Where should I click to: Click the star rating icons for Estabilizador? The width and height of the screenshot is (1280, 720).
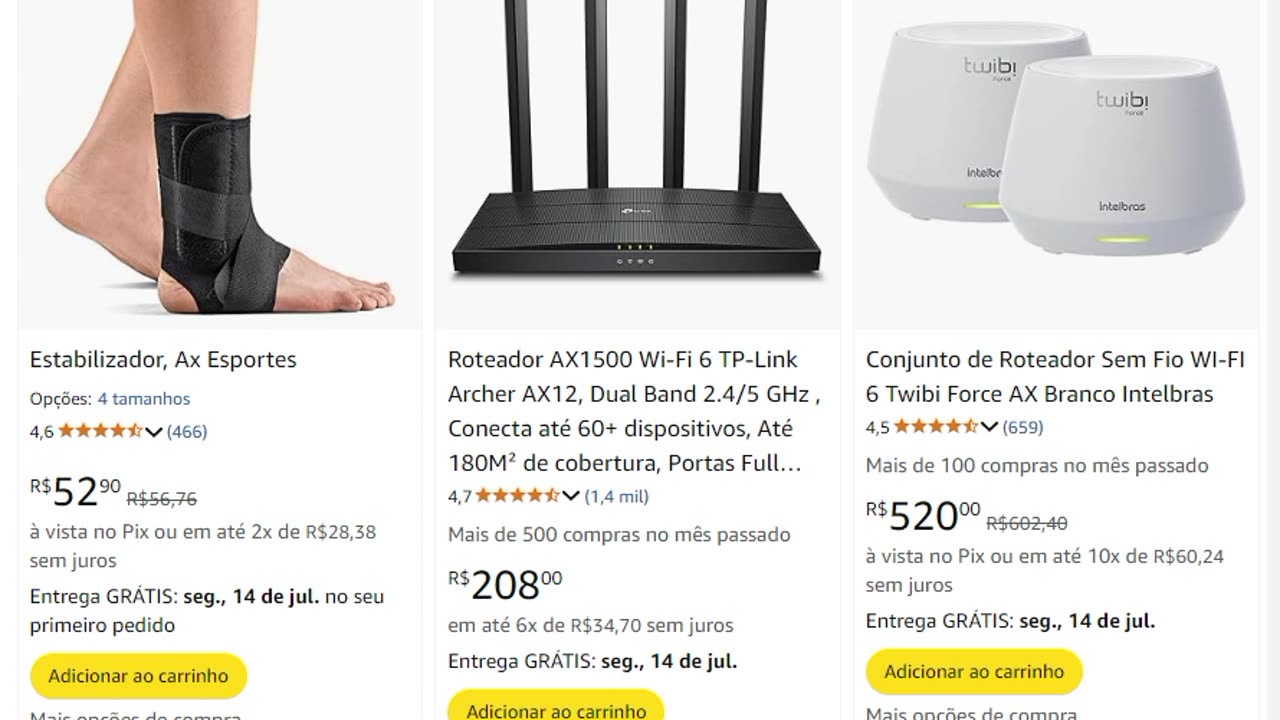click(101, 431)
